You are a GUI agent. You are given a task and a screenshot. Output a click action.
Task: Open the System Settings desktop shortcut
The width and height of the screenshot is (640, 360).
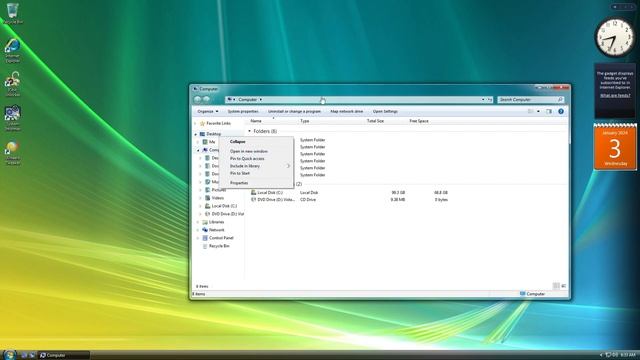13,118
